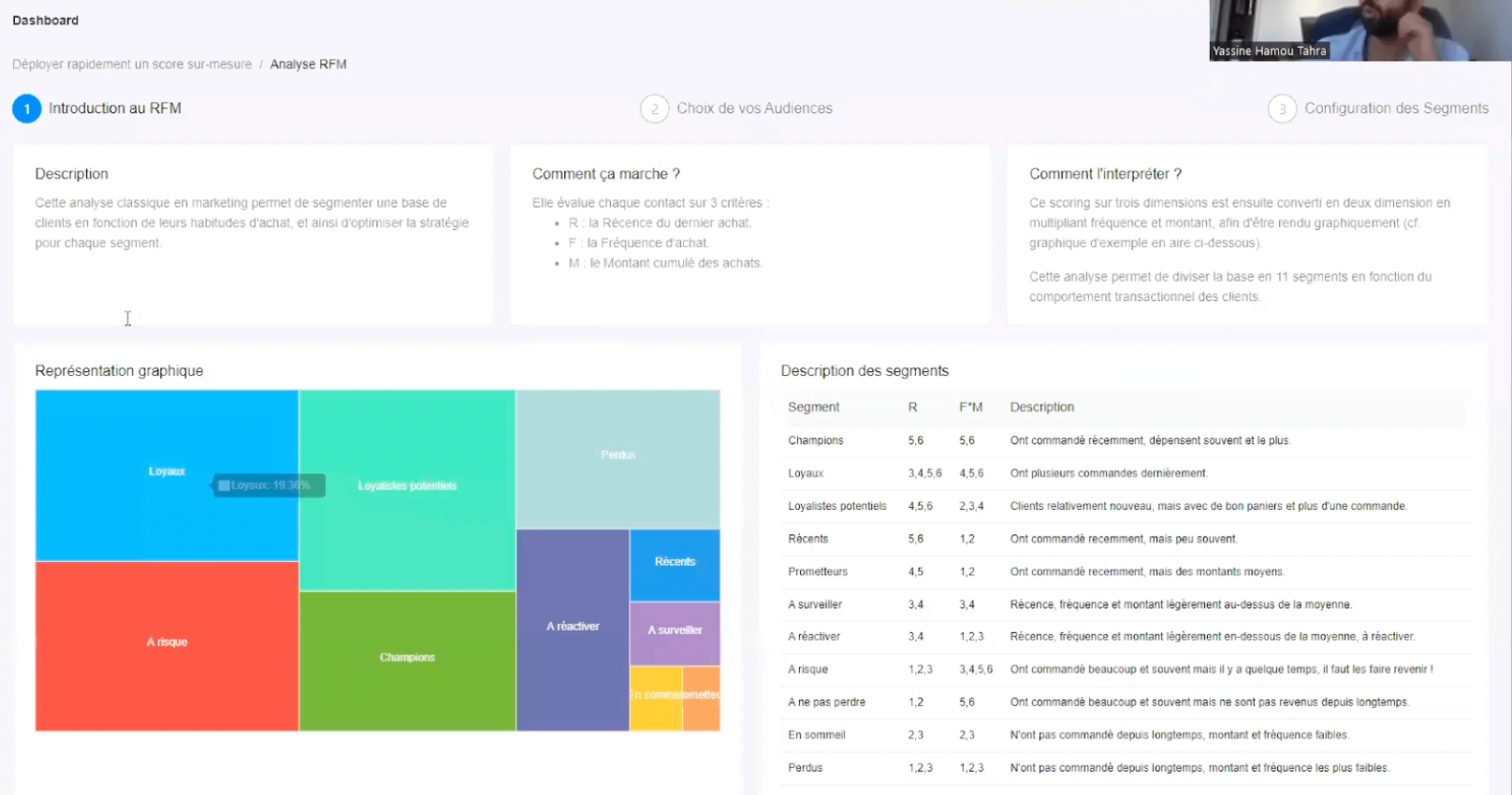Click the Champions green treemap block
The image size is (1512, 795).
tap(407, 660)
